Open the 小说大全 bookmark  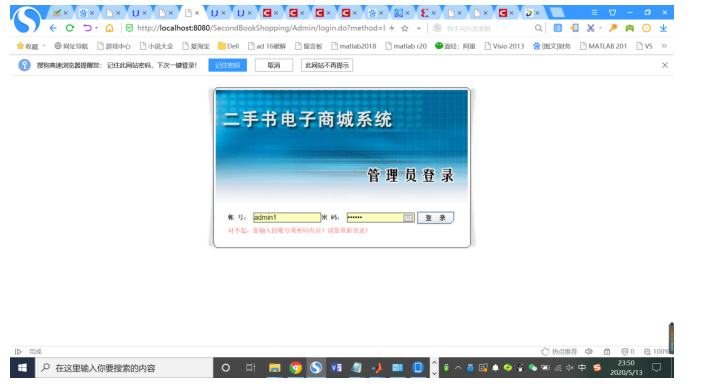click(x=156, y=46)
